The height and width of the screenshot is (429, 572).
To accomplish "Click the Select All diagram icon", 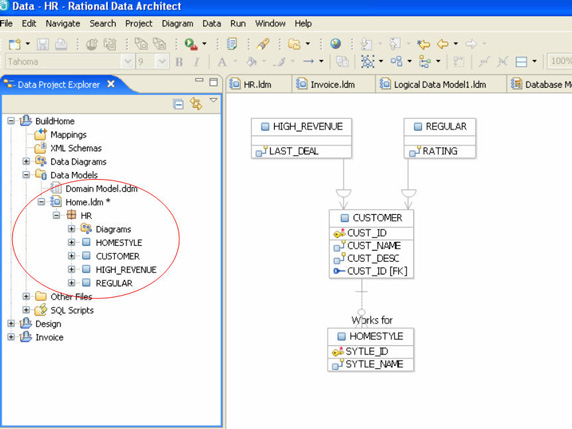I will [x=368, y=61].
